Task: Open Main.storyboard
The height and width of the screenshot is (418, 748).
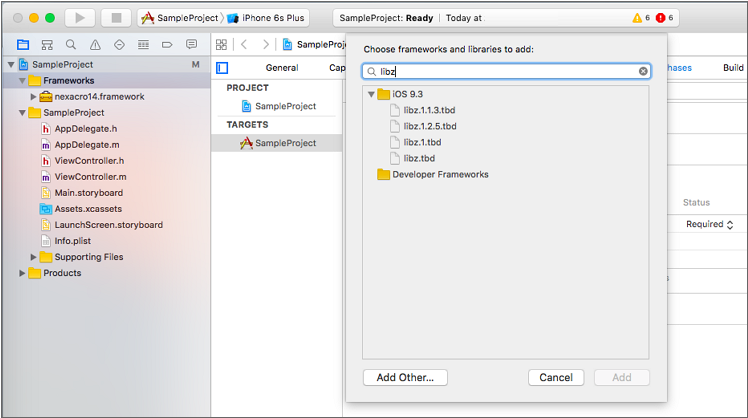Action: coord(82,193)
